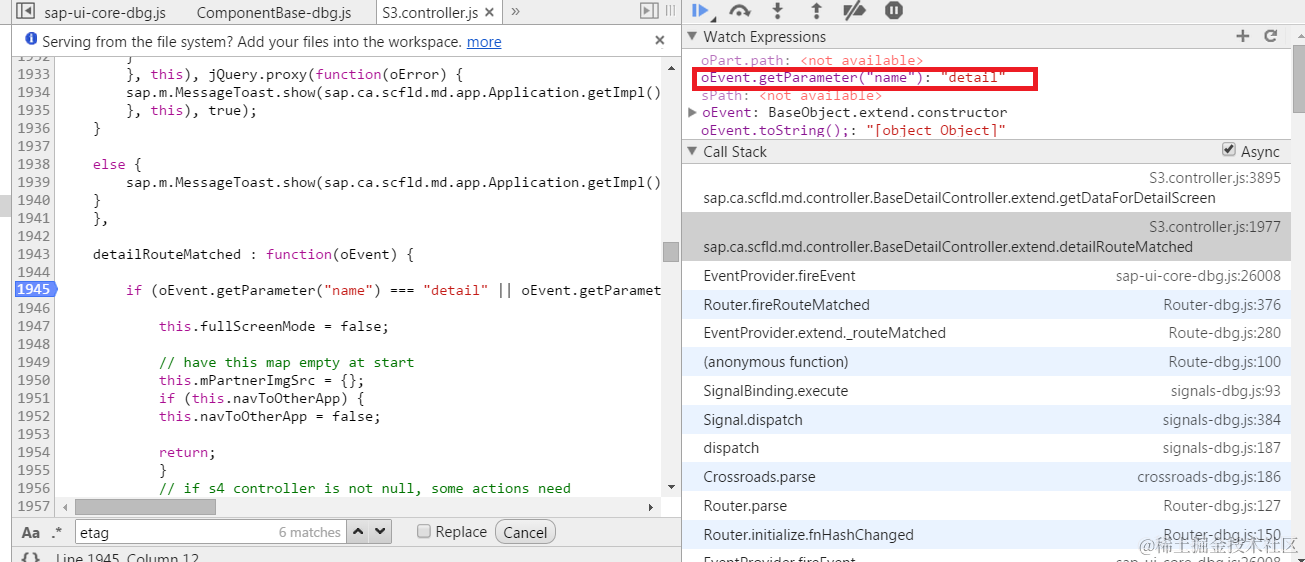Viewport: 1305px width, 562px height.
Task: Toggle regular expression search option
Action: [56, 532]
